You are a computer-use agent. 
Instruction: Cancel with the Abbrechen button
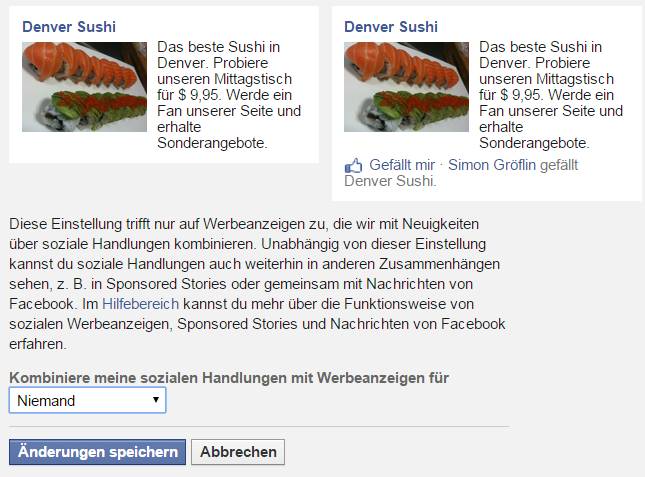[x=238, y=452]
